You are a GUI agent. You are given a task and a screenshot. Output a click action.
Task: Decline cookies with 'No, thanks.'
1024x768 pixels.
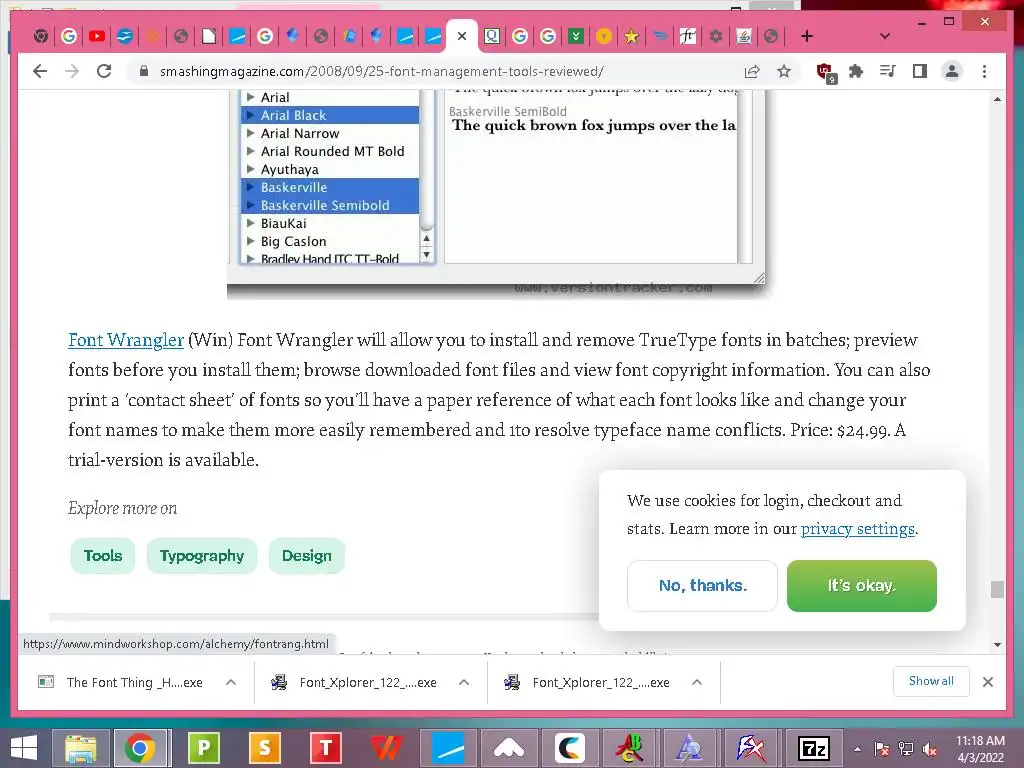click(703, 586)
